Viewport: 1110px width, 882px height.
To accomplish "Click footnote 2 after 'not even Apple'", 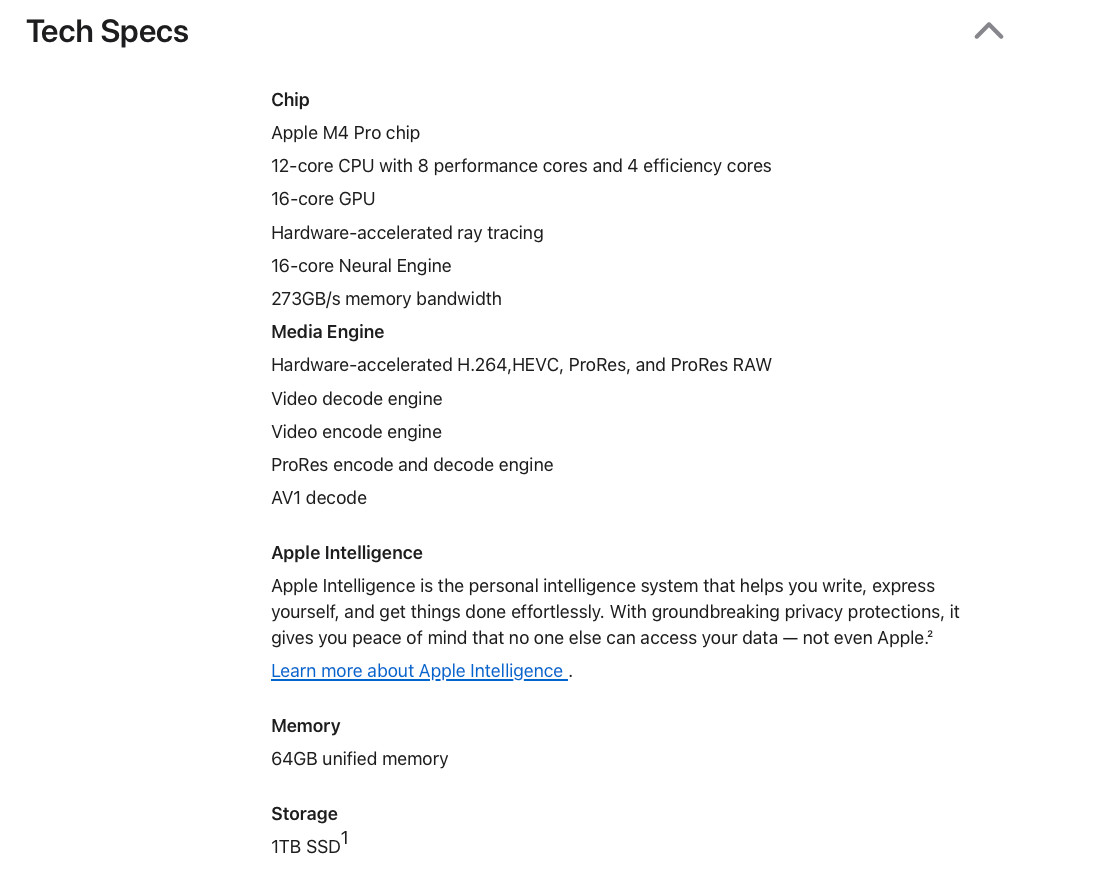I will click(x=929, y=634).
